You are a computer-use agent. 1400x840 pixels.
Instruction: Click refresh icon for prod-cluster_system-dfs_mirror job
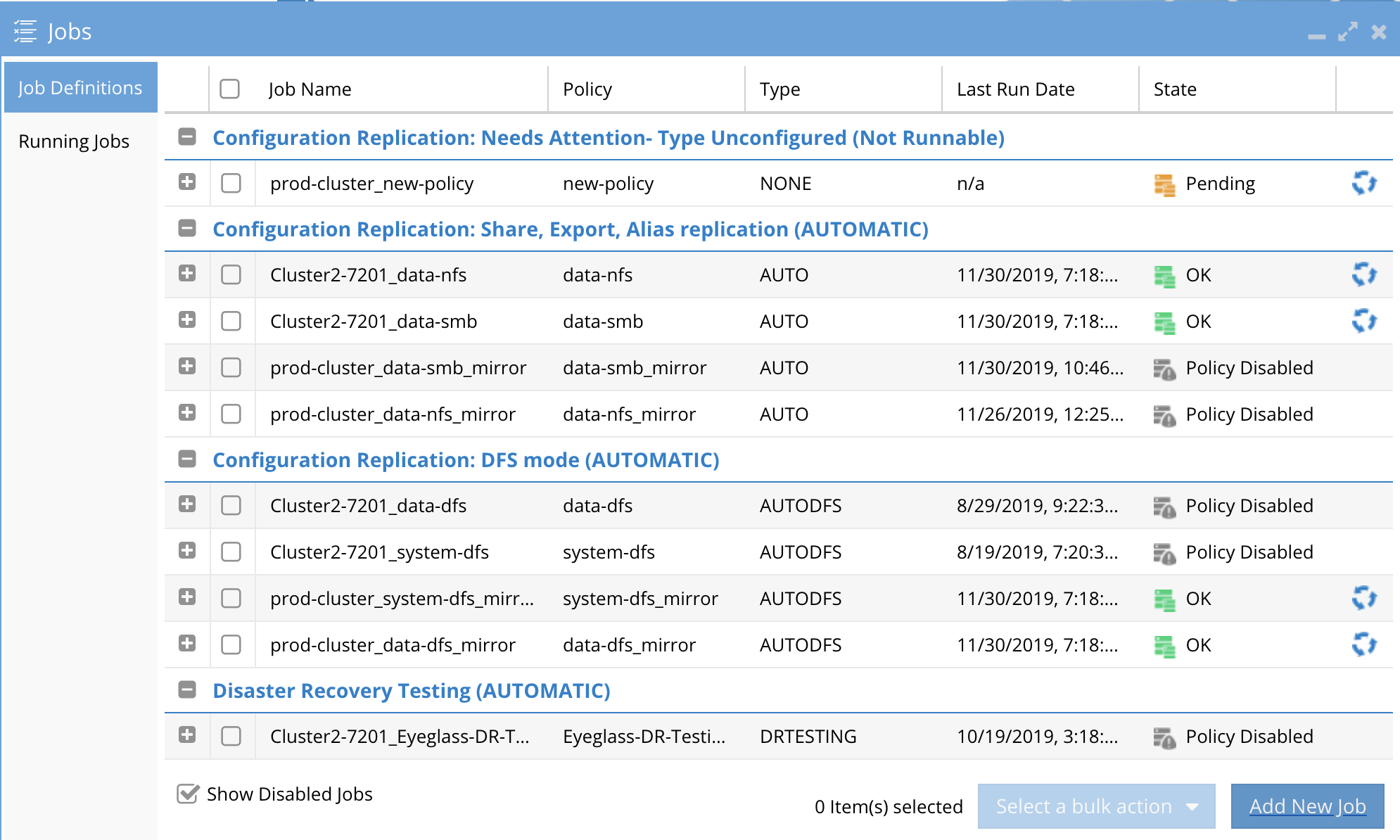tap(1364, 598)
